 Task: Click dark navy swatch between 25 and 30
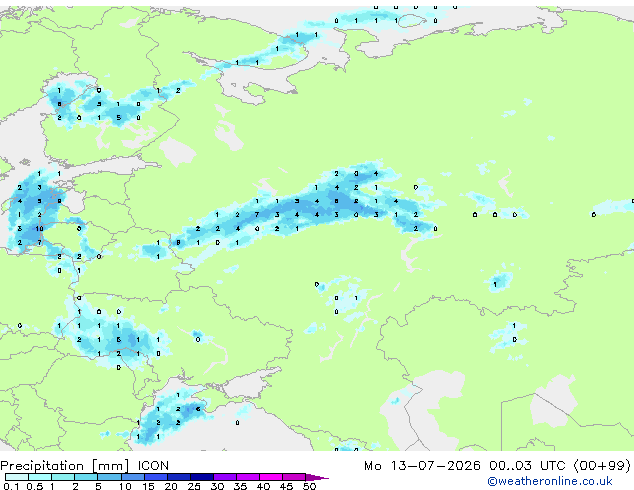pos(201,477)
